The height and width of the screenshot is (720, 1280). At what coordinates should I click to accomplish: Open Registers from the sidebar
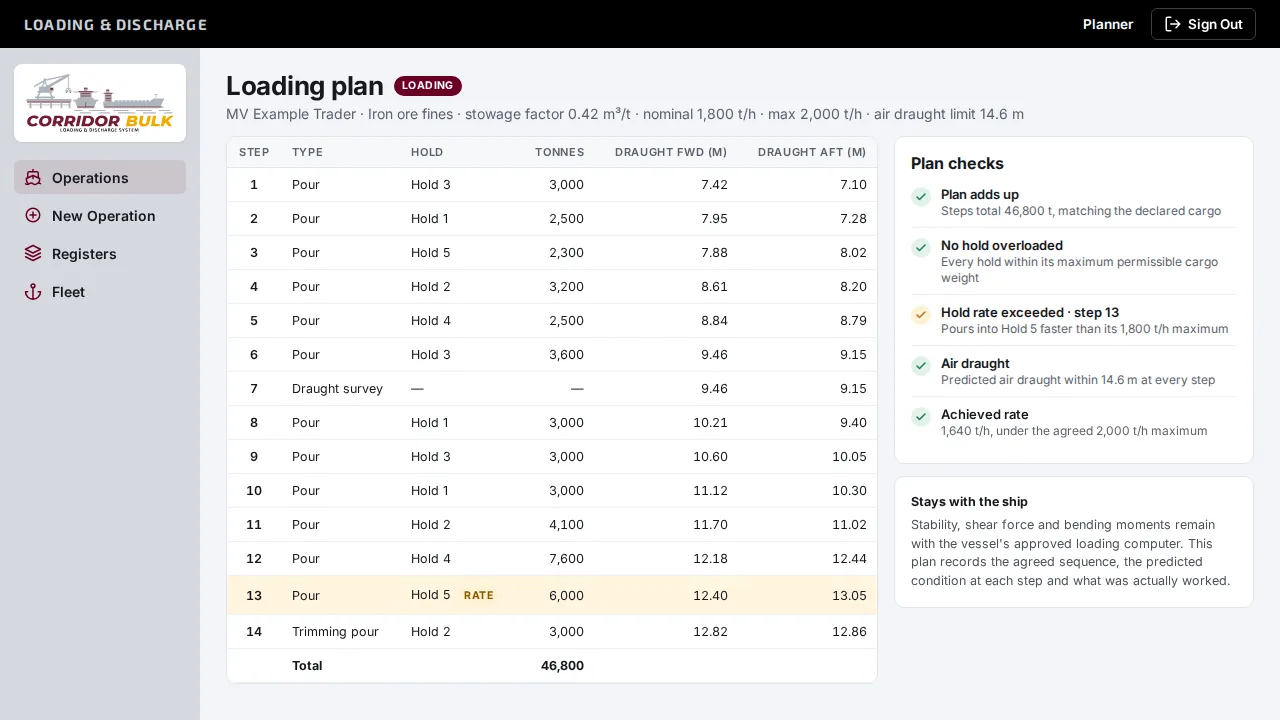pos(100,254)
